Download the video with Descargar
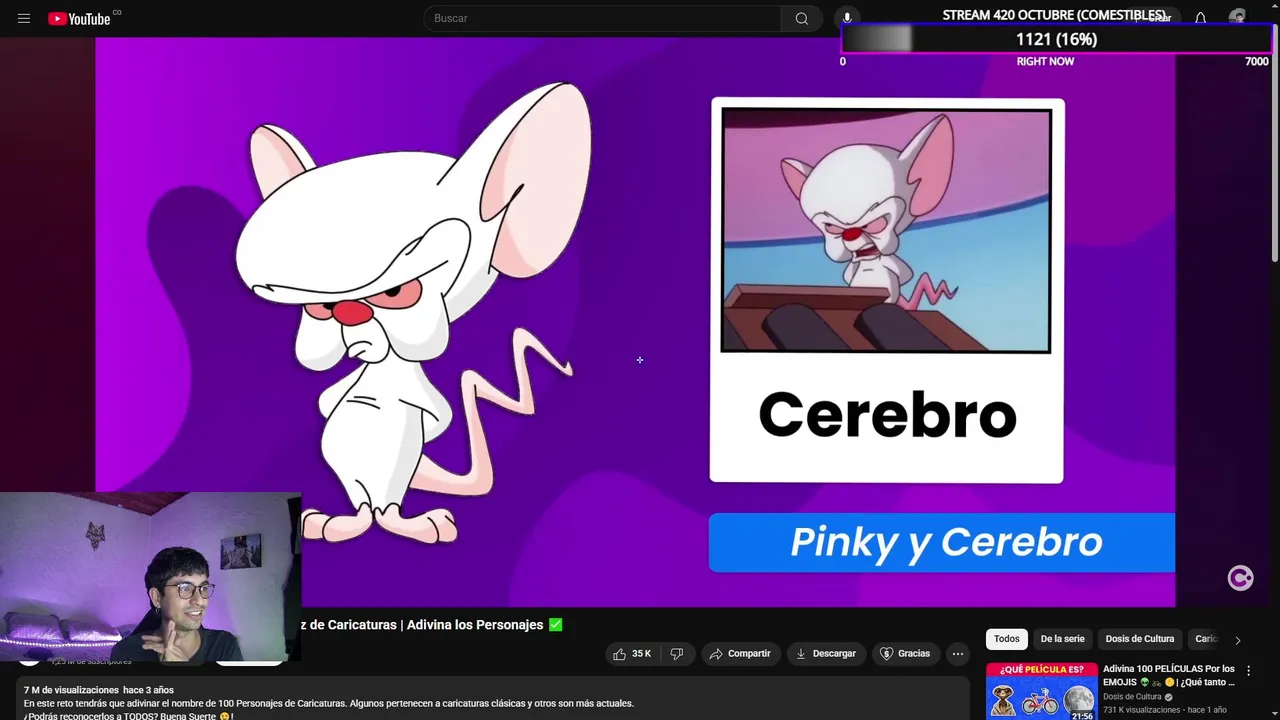1280x720 pixels. click(x=826, y=653)
